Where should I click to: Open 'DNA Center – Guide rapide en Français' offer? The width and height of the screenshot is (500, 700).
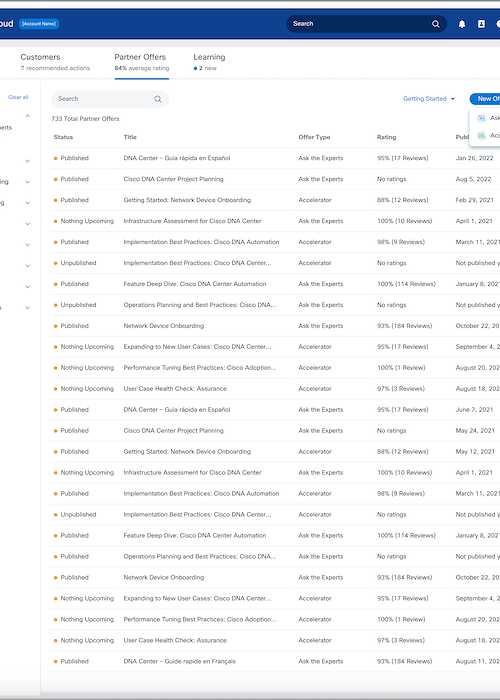point(179,661)
